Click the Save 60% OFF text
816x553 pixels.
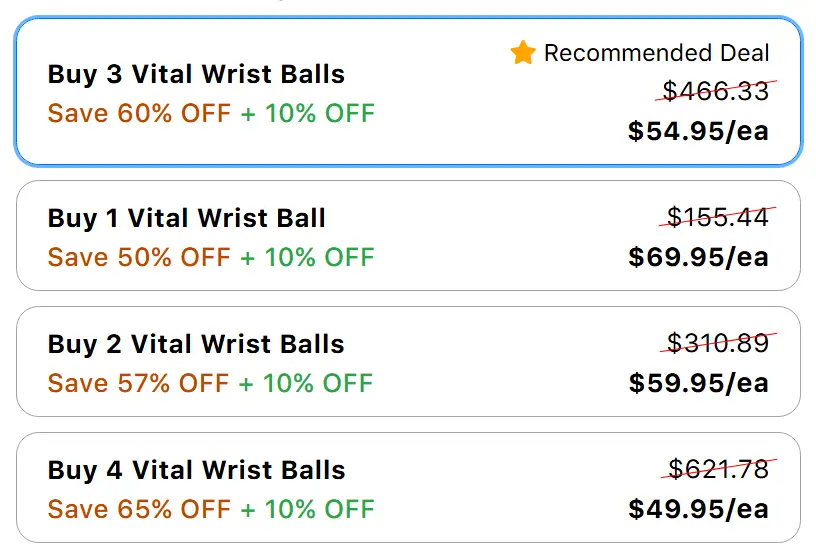(139, 113)
